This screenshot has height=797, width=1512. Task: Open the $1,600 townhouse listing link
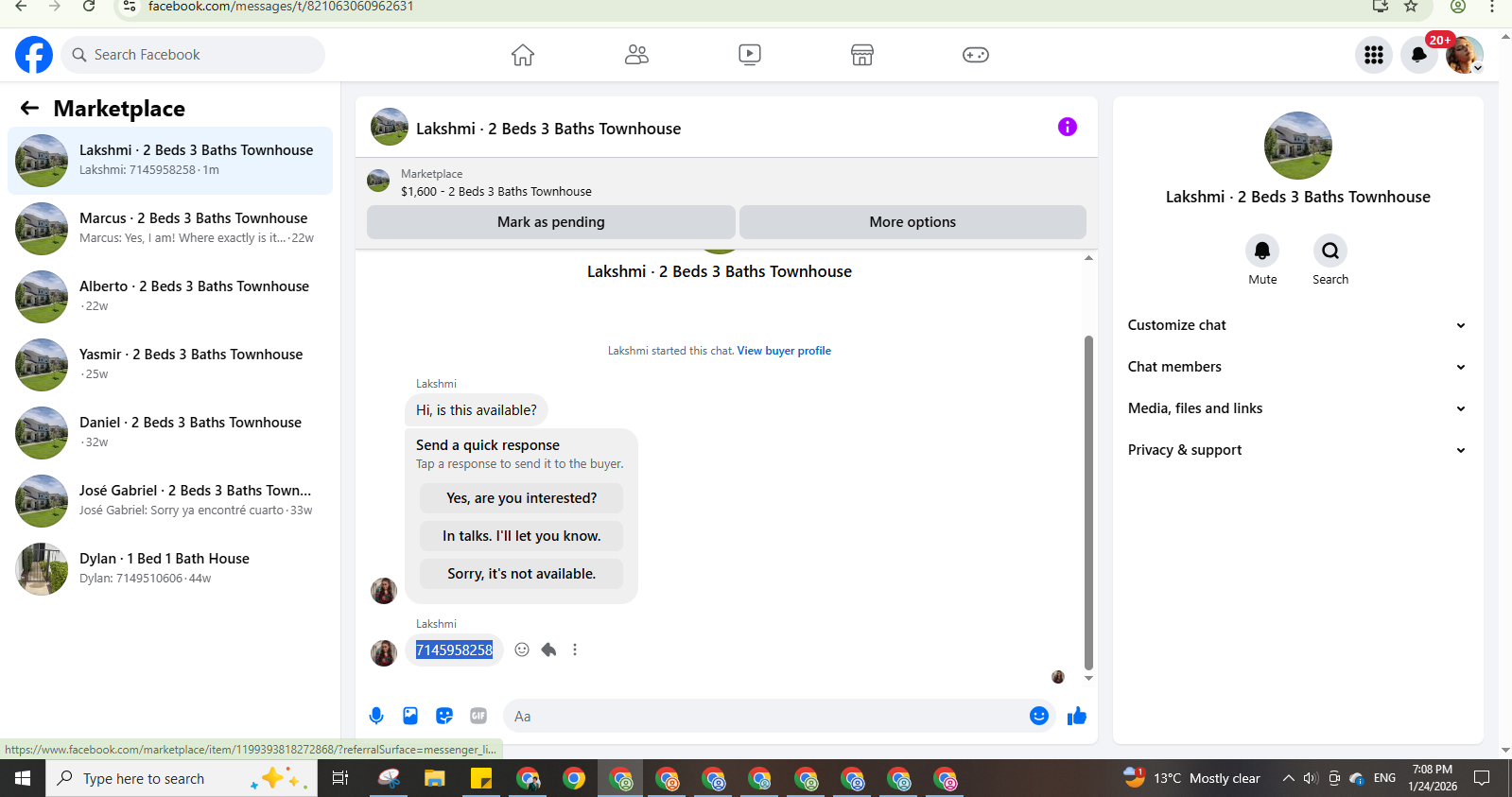496,191
